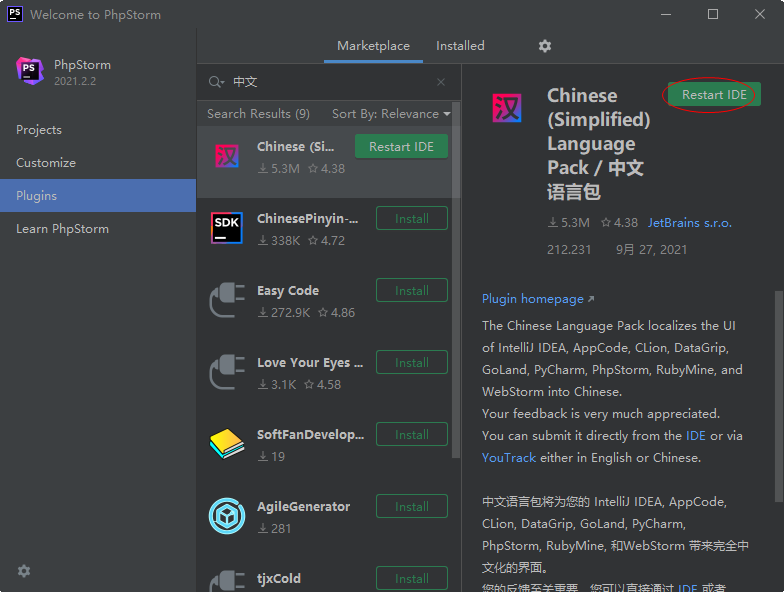Click Restart IDE in the details pane
This screenshot has height=592, width=784.
tap(714, 94)
